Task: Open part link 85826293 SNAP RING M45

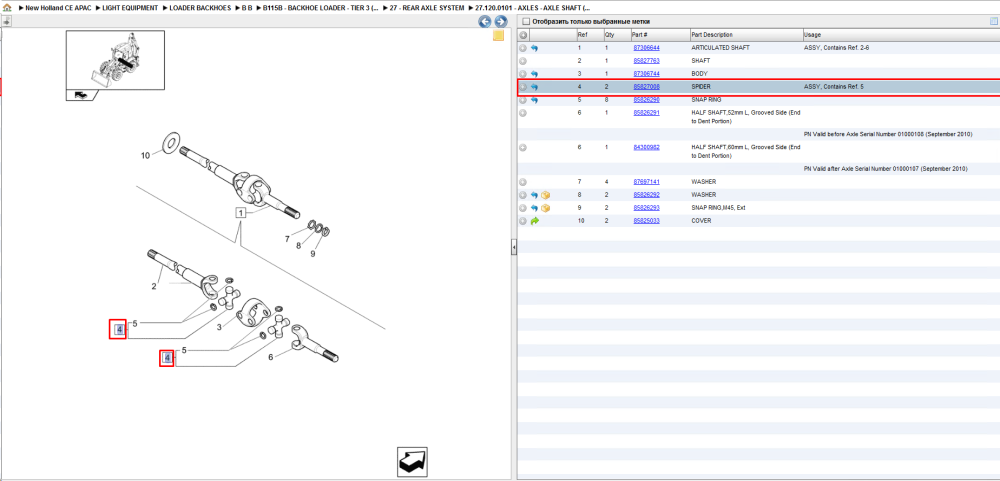Action: point(646,208)
